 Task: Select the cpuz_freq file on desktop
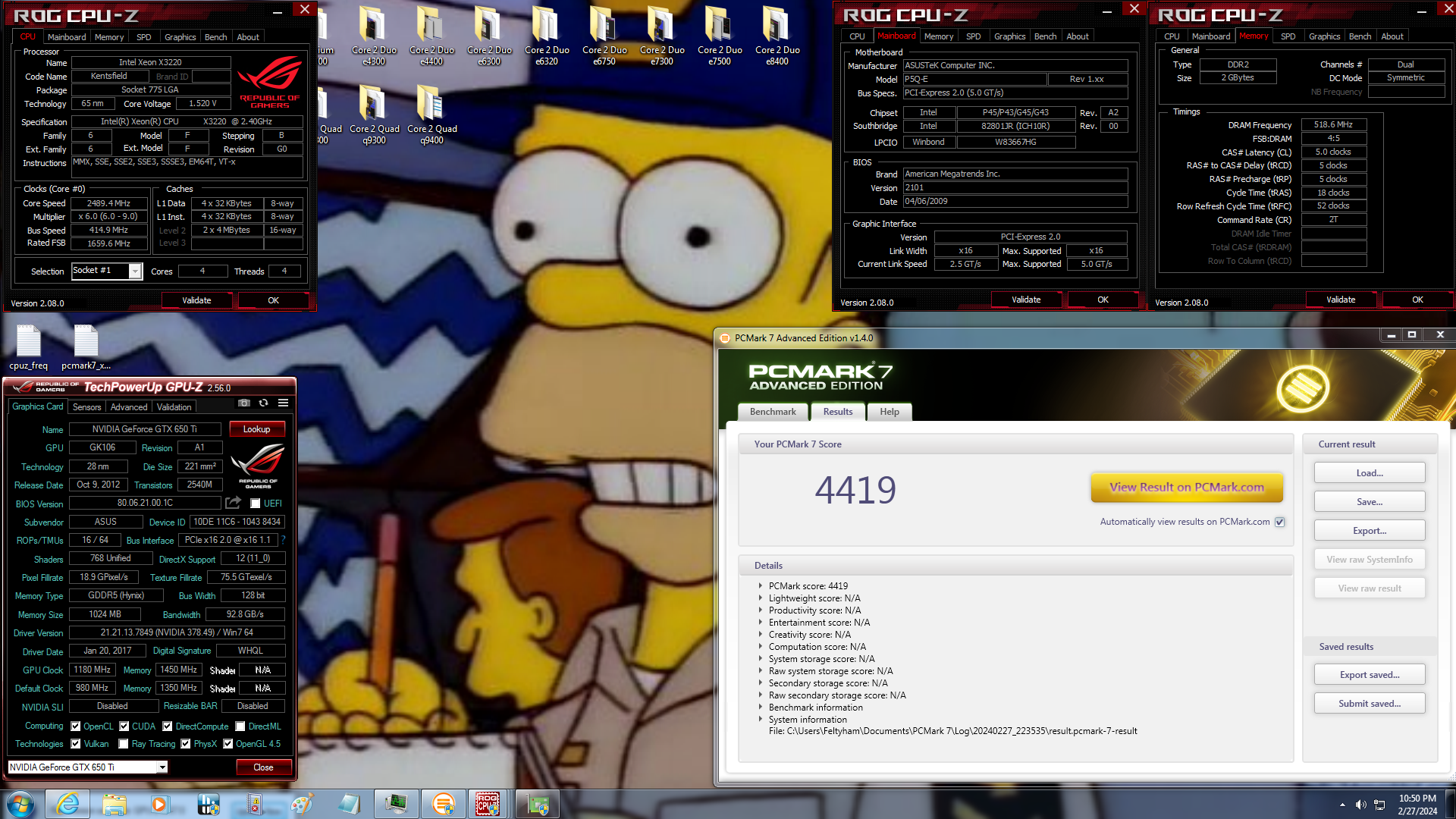click(x=29, y=347)
